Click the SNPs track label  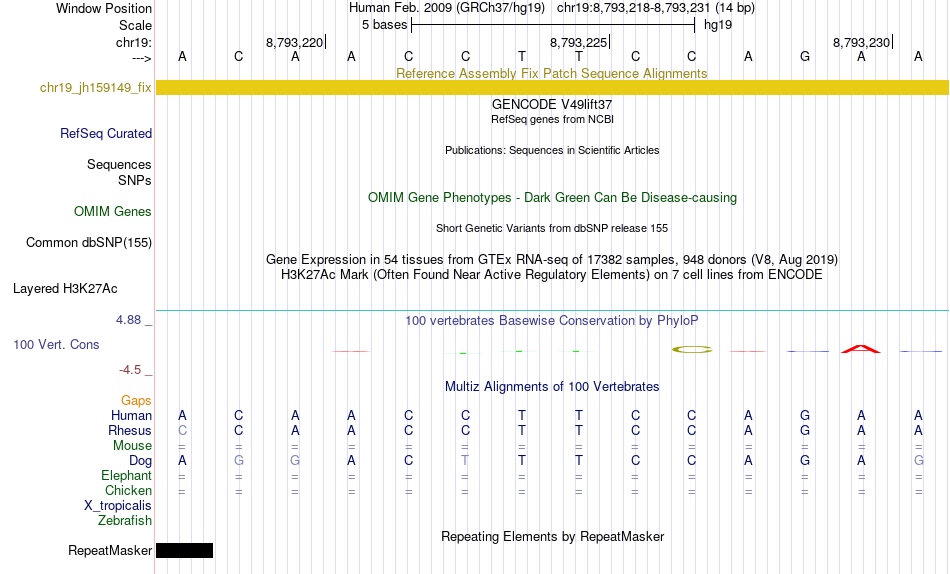135,181
